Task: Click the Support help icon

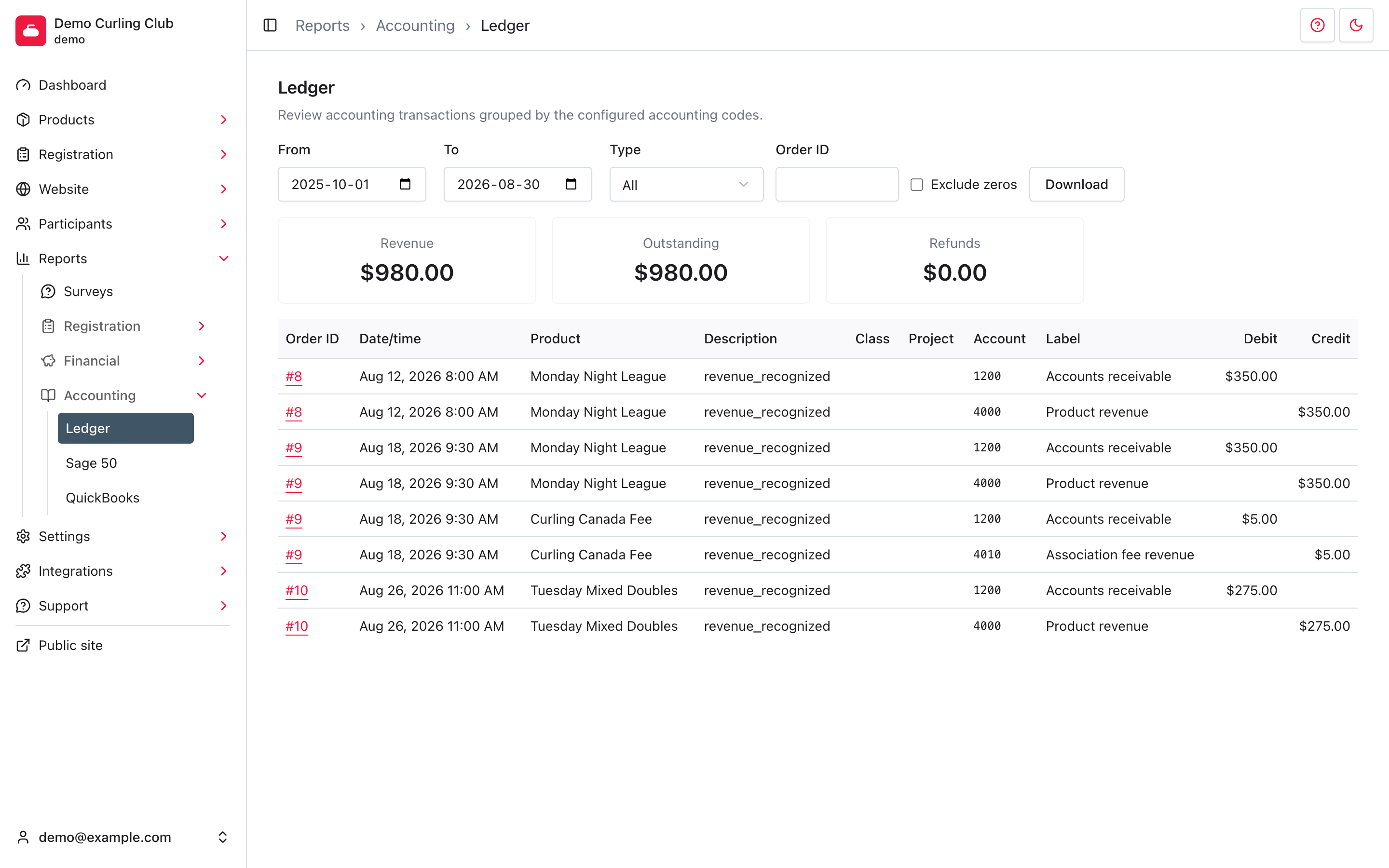Action: click(23, 606)
